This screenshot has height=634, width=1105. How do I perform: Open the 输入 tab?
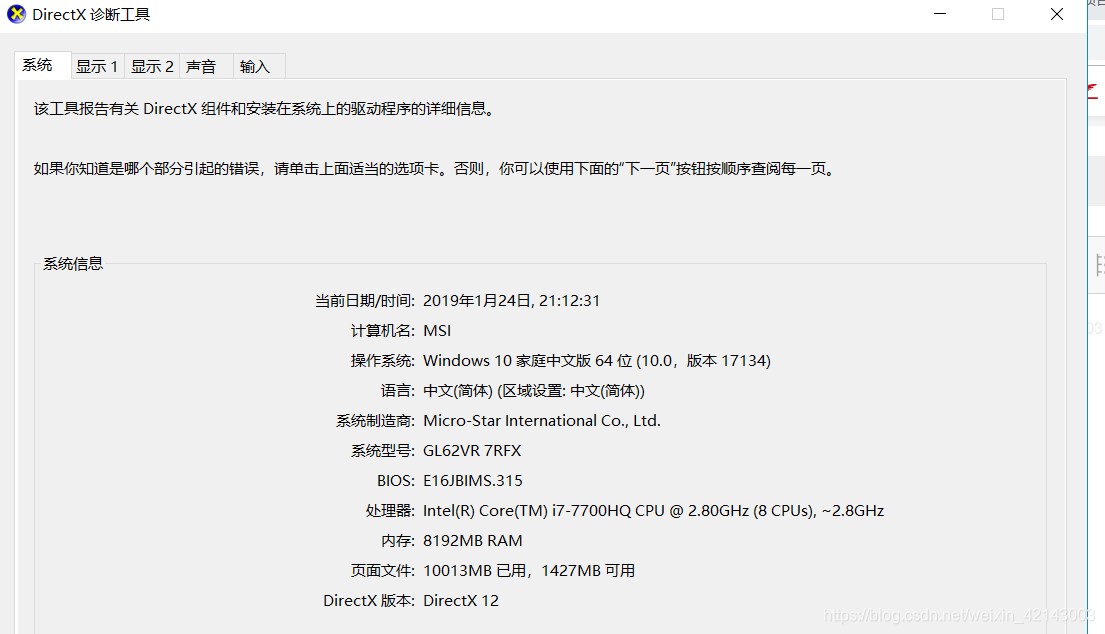click(x=259, y=67)
